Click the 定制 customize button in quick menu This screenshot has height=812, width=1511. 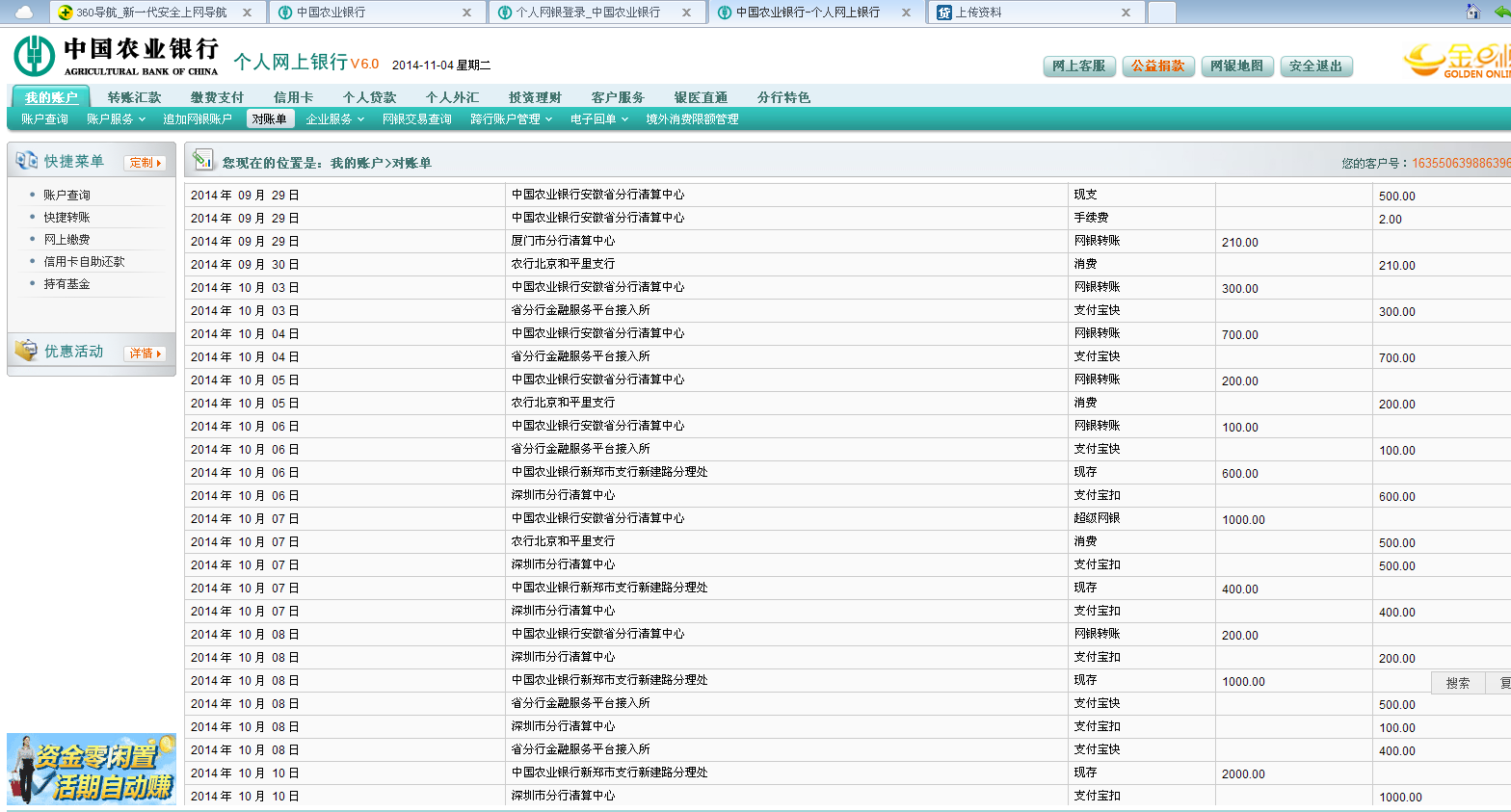coord(145,163)
